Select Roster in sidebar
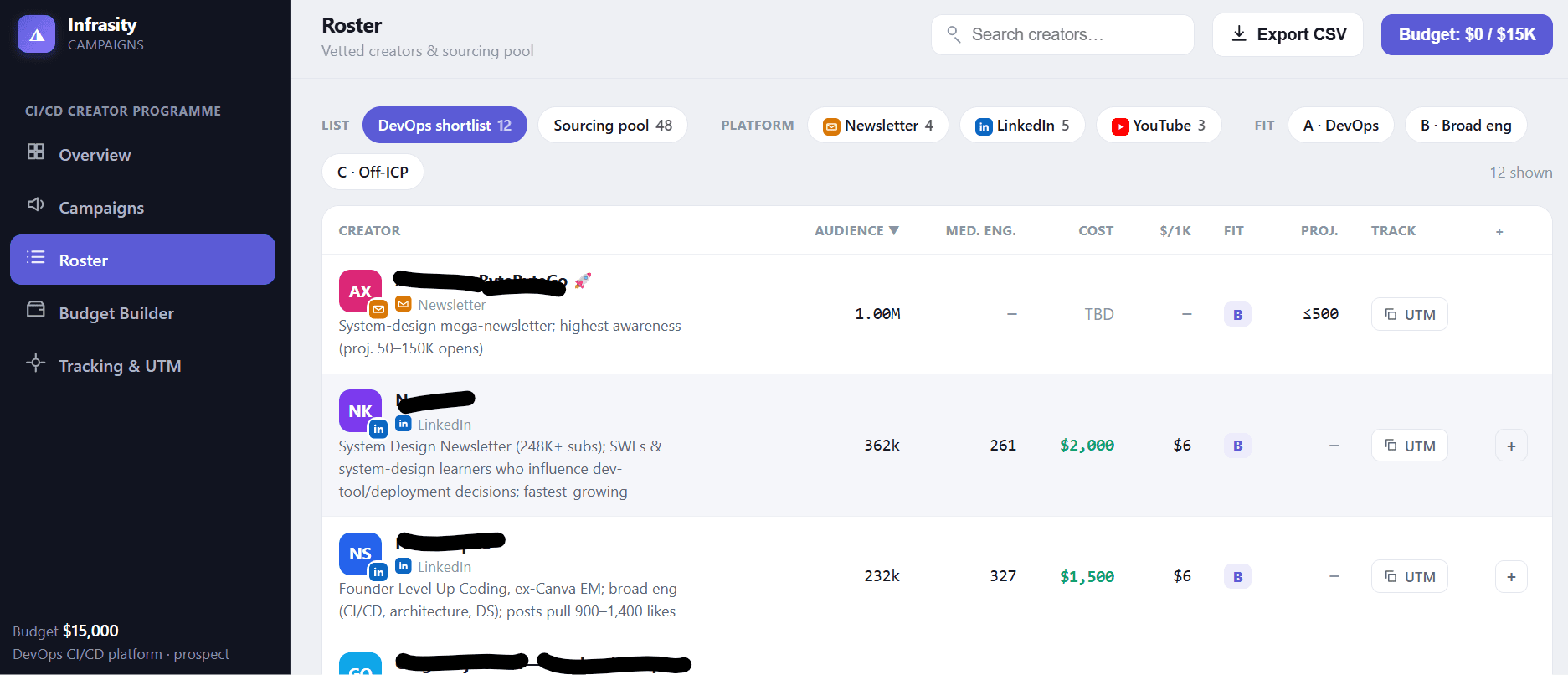Viewport: 1568px width, 675px height. [x=142, y=260]
